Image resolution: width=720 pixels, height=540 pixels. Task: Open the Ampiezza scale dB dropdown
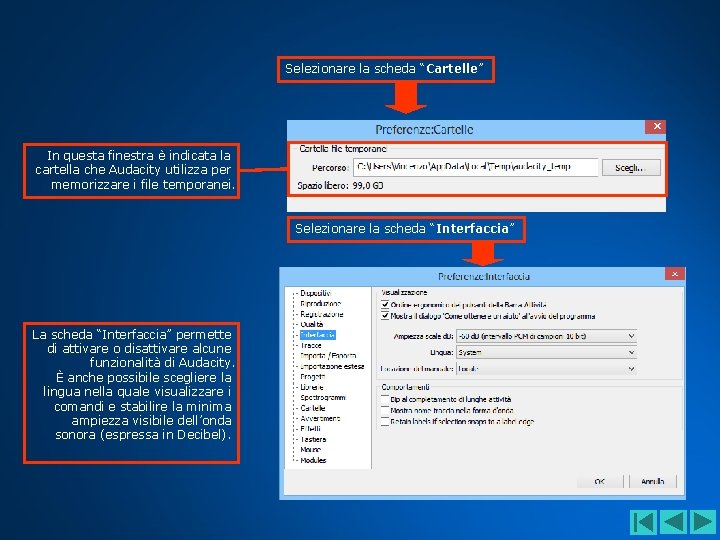(546, 336)
